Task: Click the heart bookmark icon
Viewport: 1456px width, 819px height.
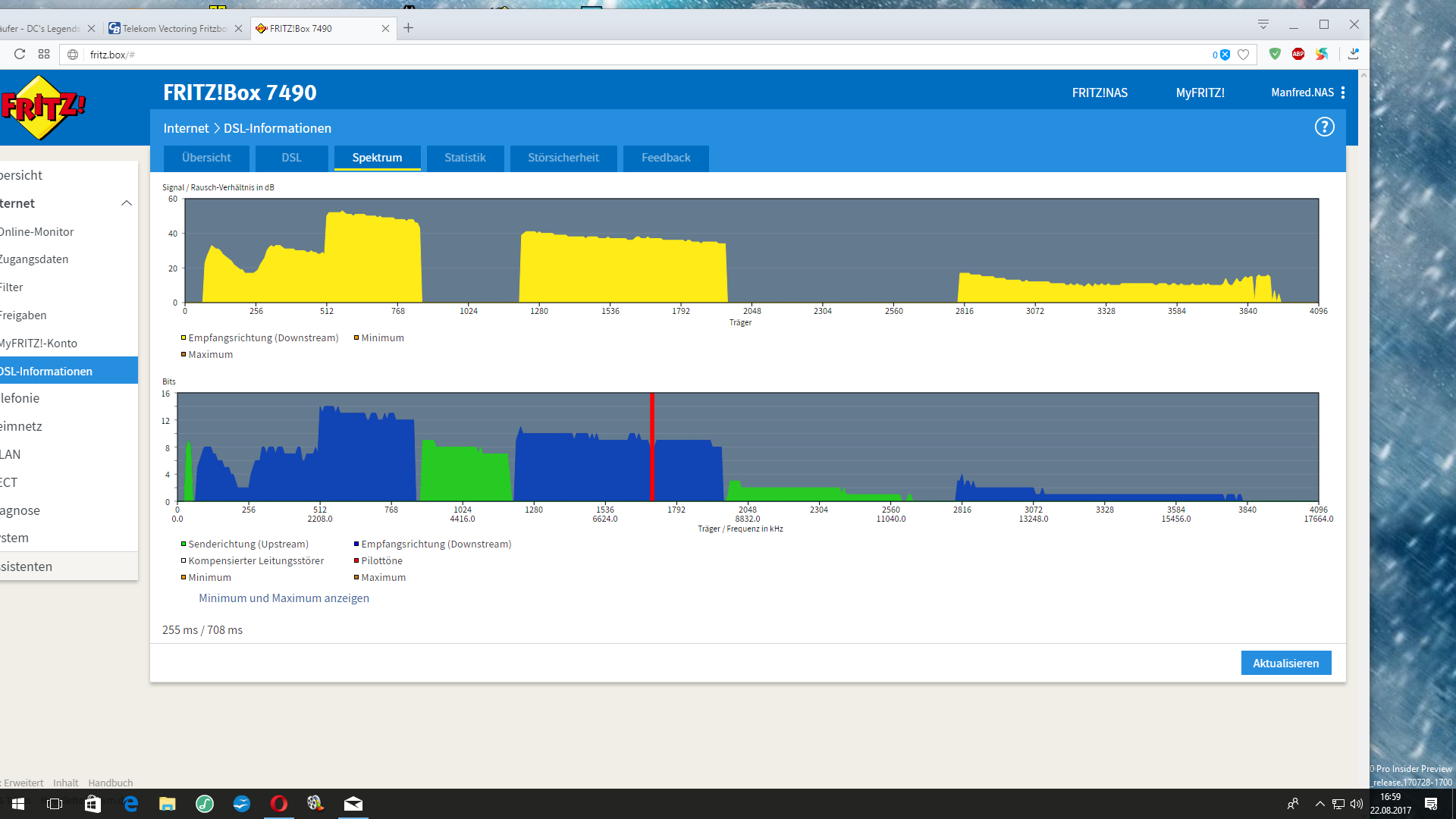Action: (x=1243, y=55)
